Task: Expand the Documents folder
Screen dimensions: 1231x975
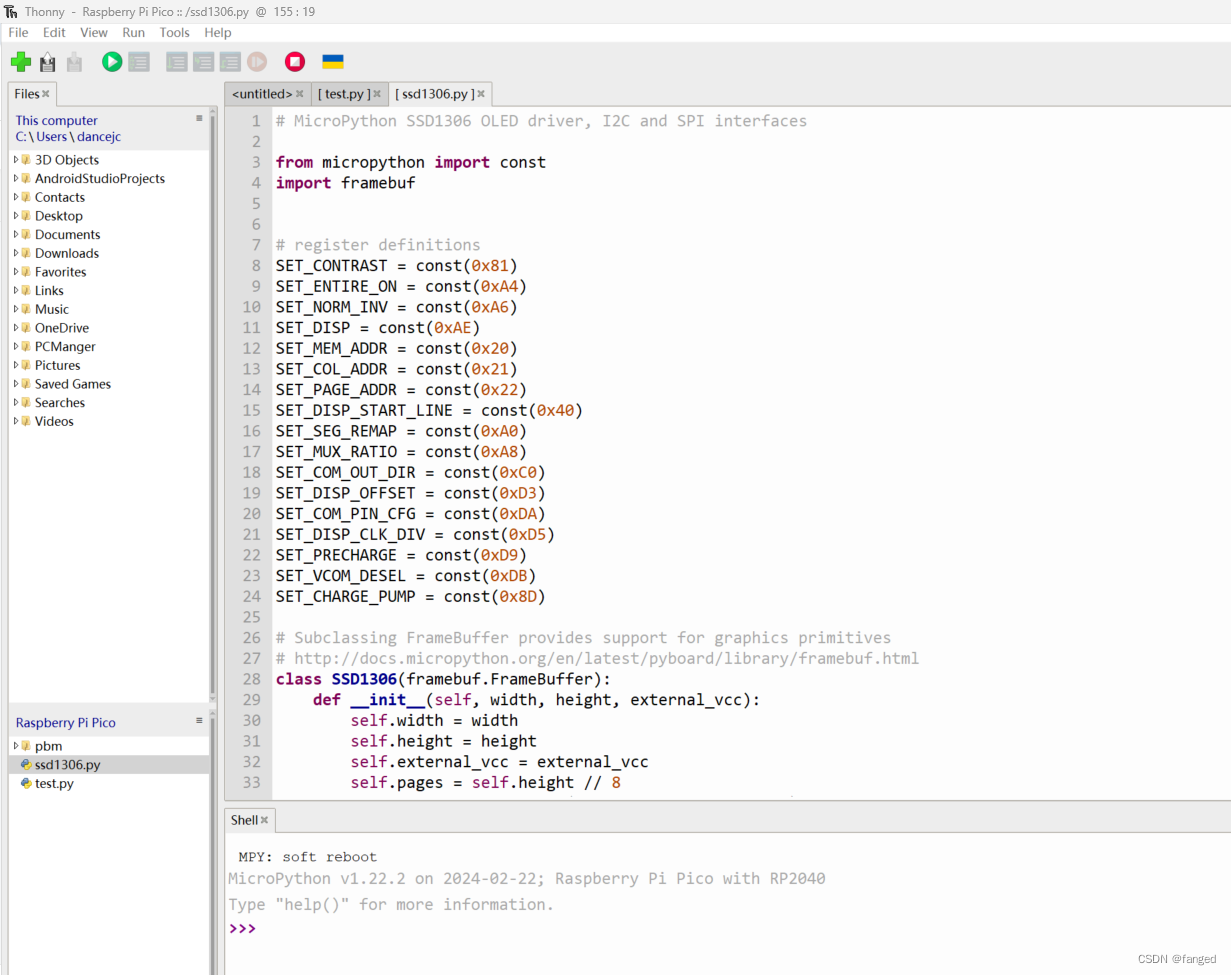Action: point(16,234)
